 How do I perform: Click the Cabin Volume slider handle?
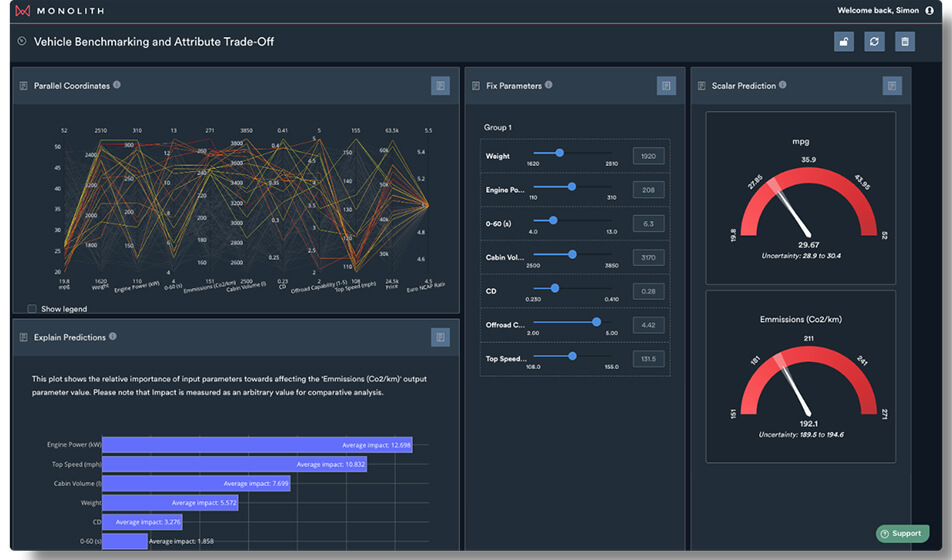tap(573, 254)
